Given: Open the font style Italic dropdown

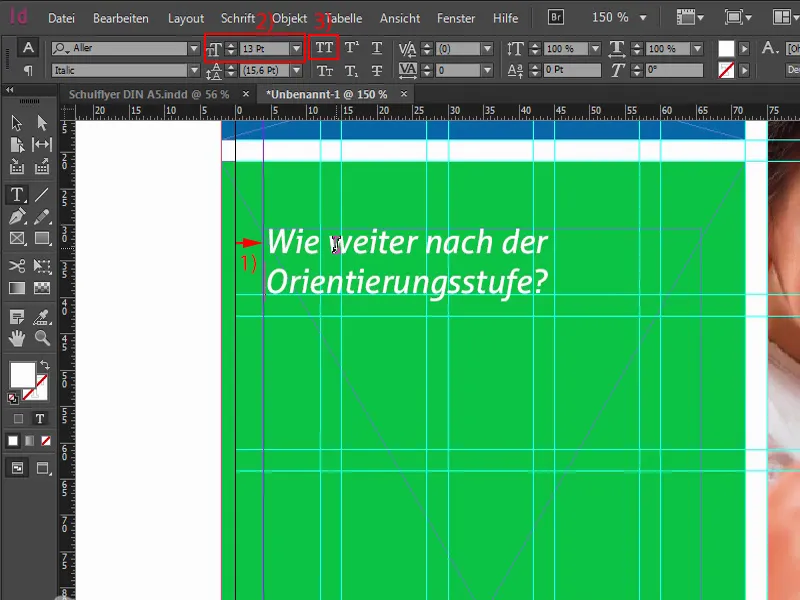Looking at the screenshot, I should click(194, 70).
